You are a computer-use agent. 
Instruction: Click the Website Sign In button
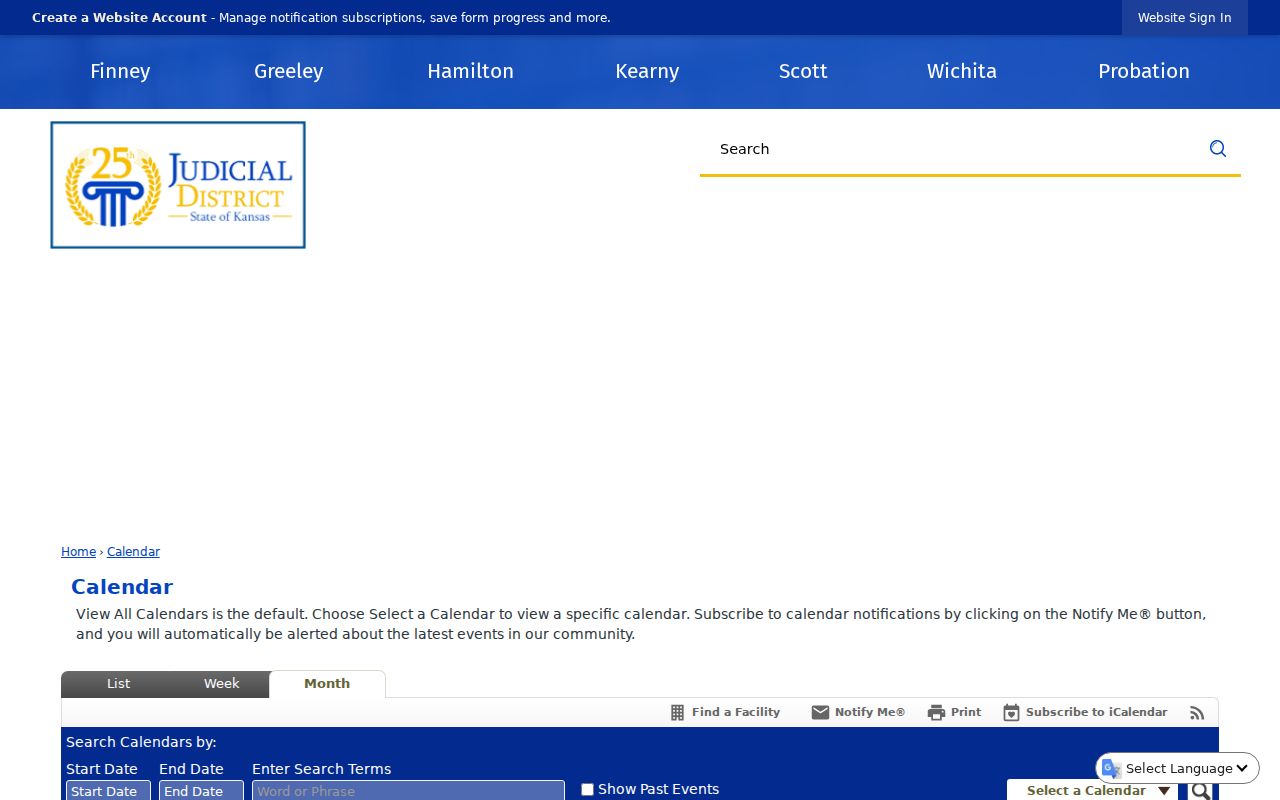[1184, 18]
